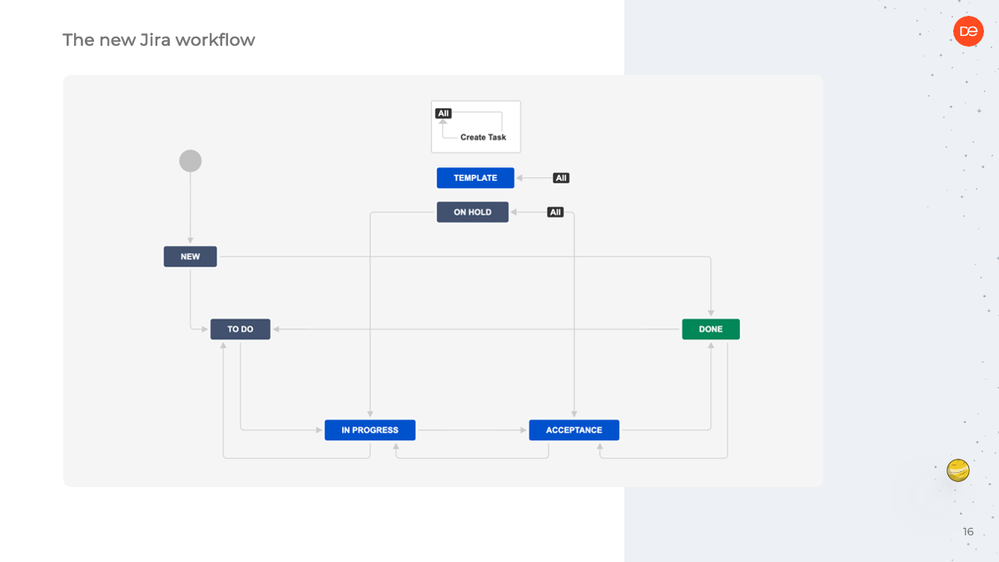Click the blue TEMPLATE status node
Image resolution: width=999 pixels, height=562 pixels.
point(475,178)
